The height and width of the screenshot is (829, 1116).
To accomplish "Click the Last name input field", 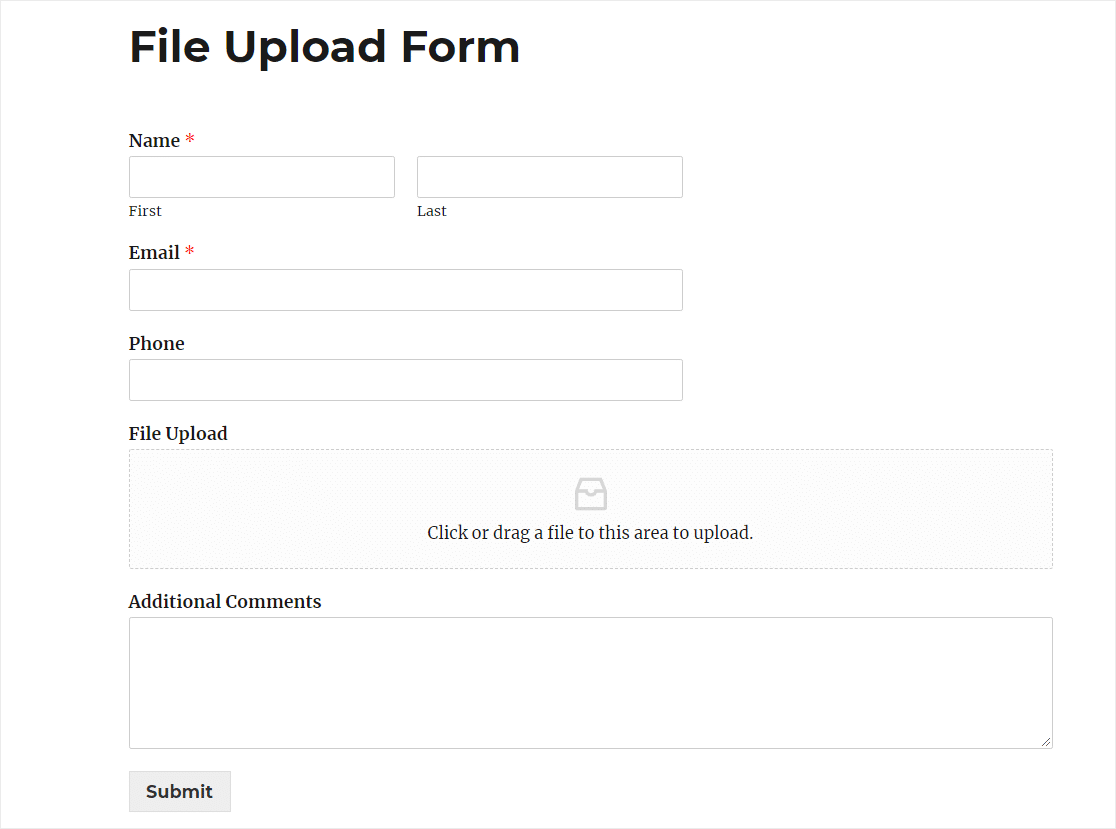I will click(x=549, y=177).
